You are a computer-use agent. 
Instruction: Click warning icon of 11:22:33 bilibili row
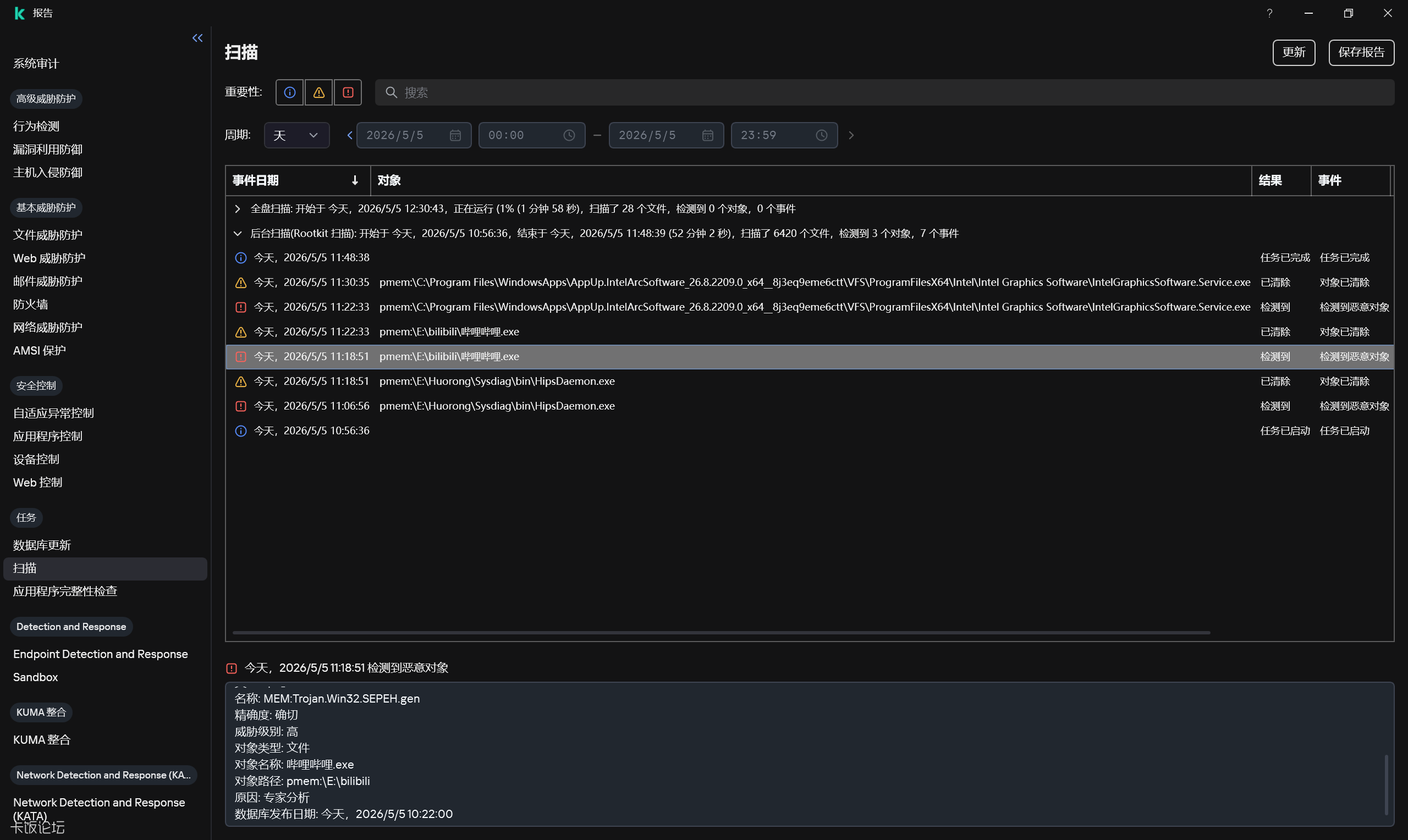point(240,331)
